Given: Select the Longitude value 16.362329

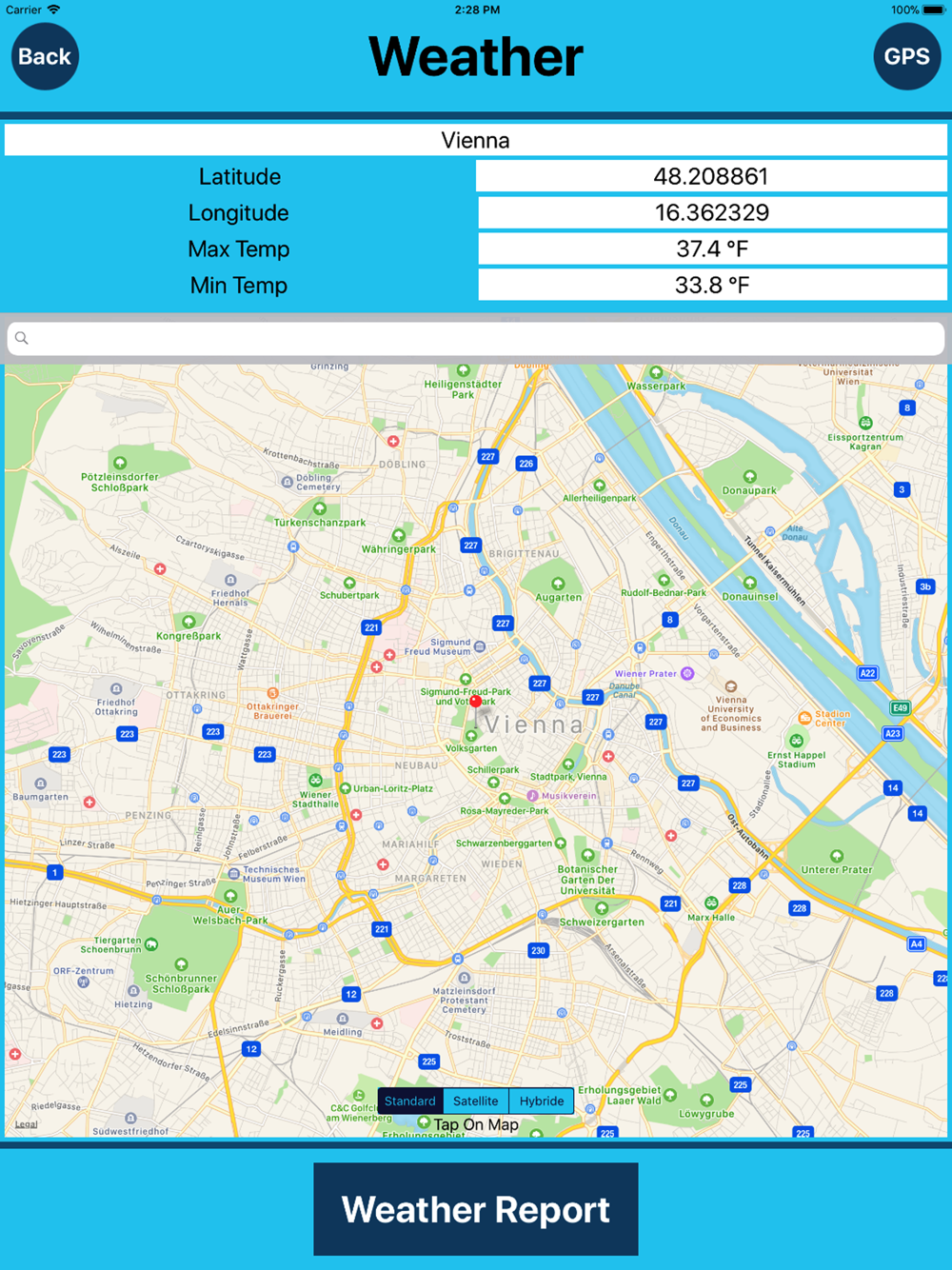Looking at the screenshot, I should point(711,213).
